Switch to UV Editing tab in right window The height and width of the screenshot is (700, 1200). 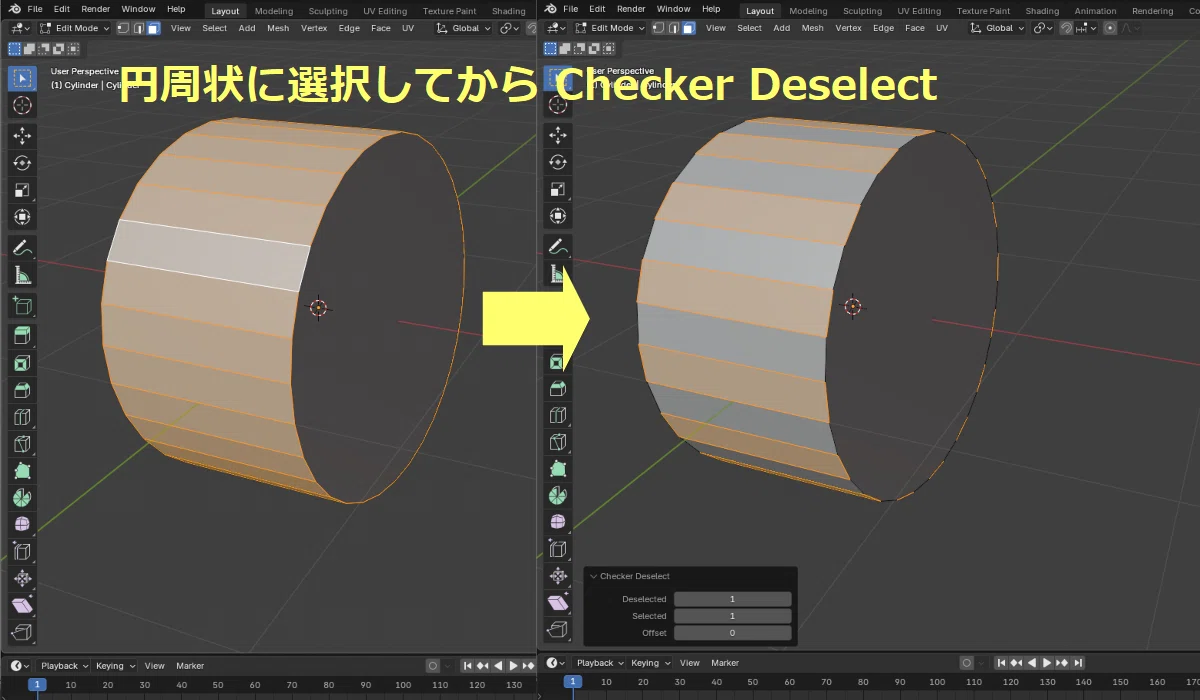coord(919,11)
